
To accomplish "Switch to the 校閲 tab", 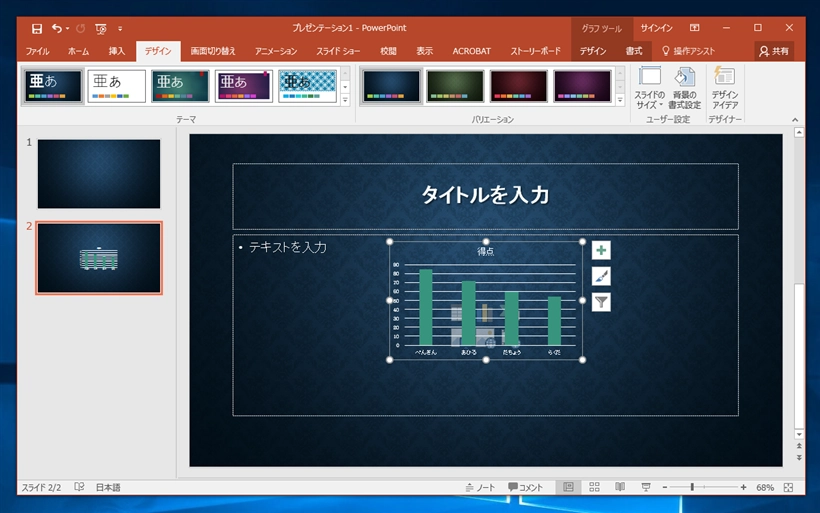I will 388,51.
